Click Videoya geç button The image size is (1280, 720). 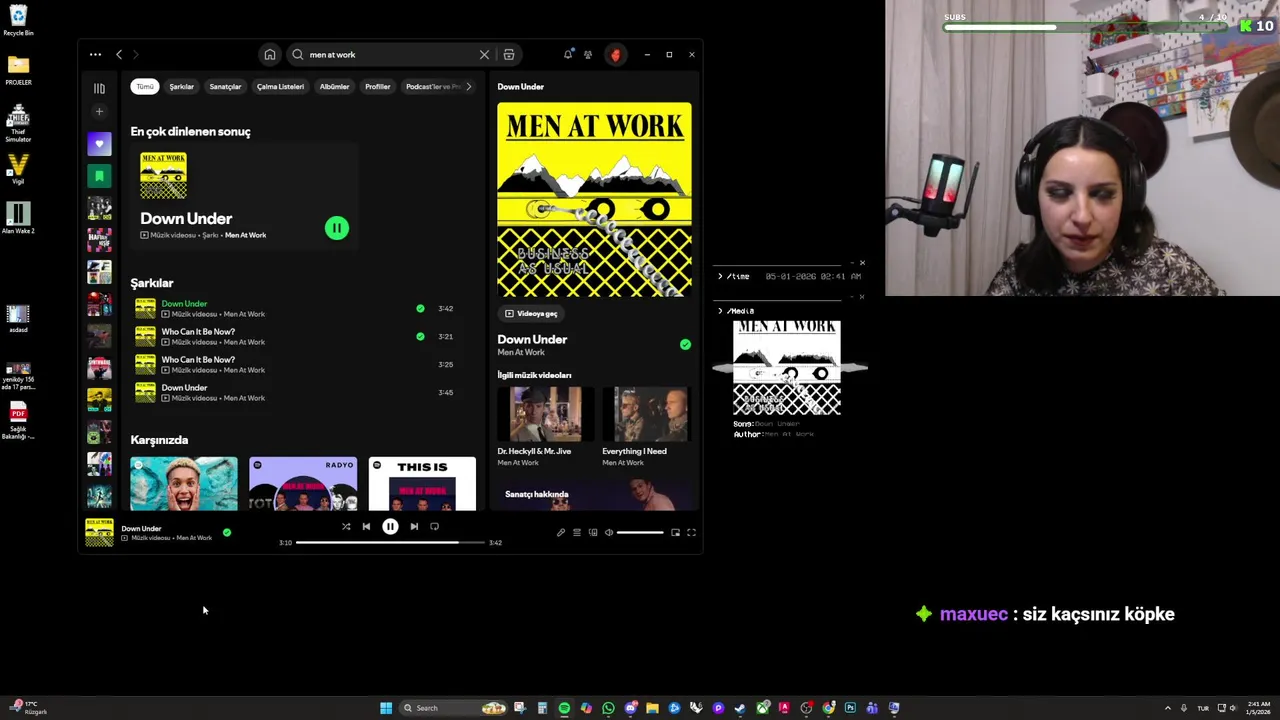531,313
